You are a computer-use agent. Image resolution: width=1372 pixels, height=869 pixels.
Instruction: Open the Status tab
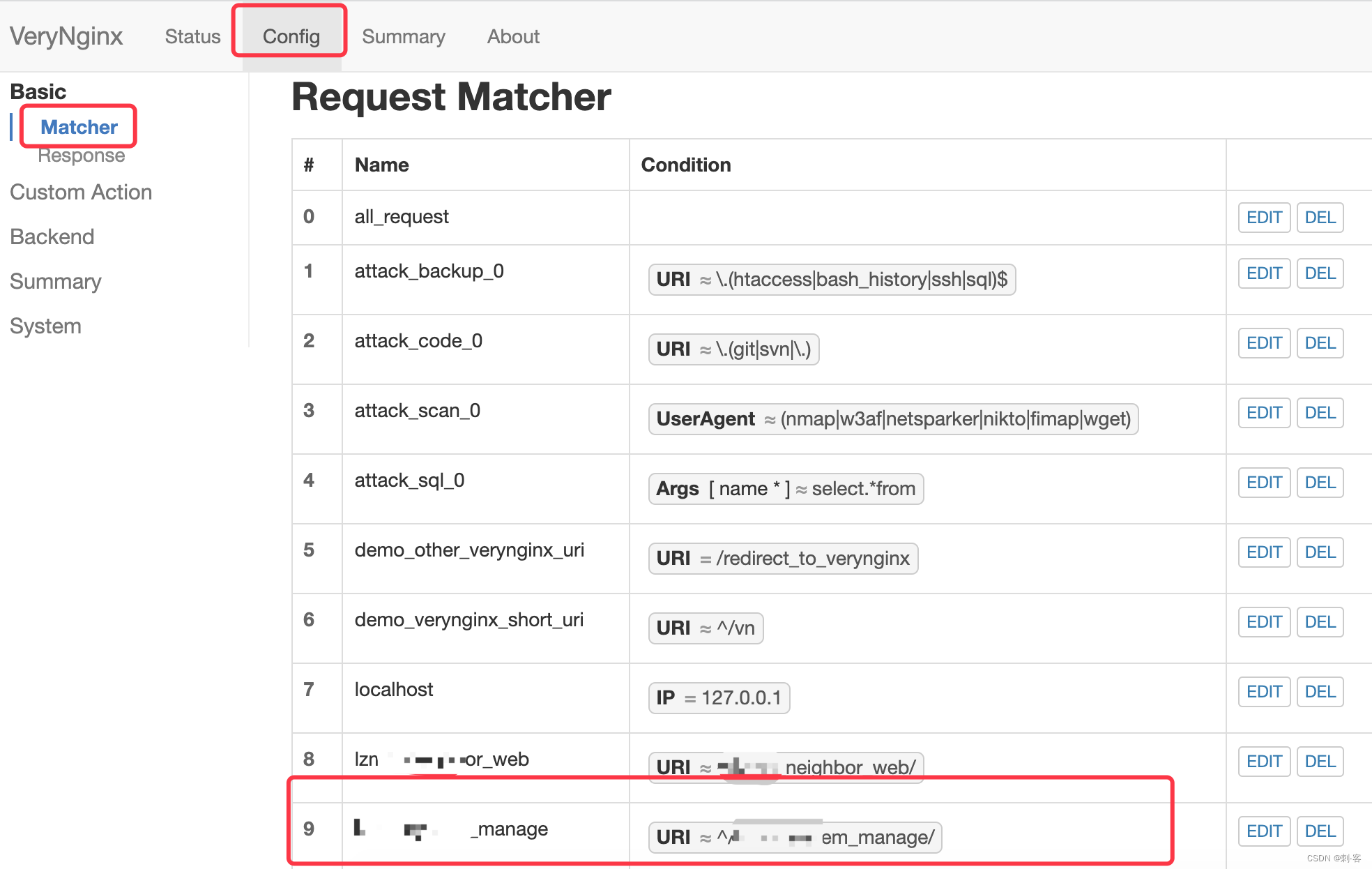coord(192,36)
